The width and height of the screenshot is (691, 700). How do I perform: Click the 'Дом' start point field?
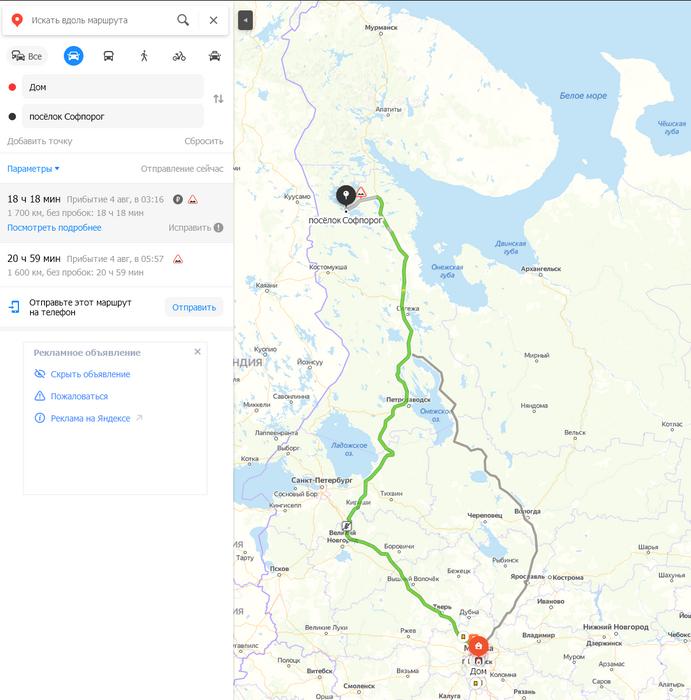(x=113, y=87)
